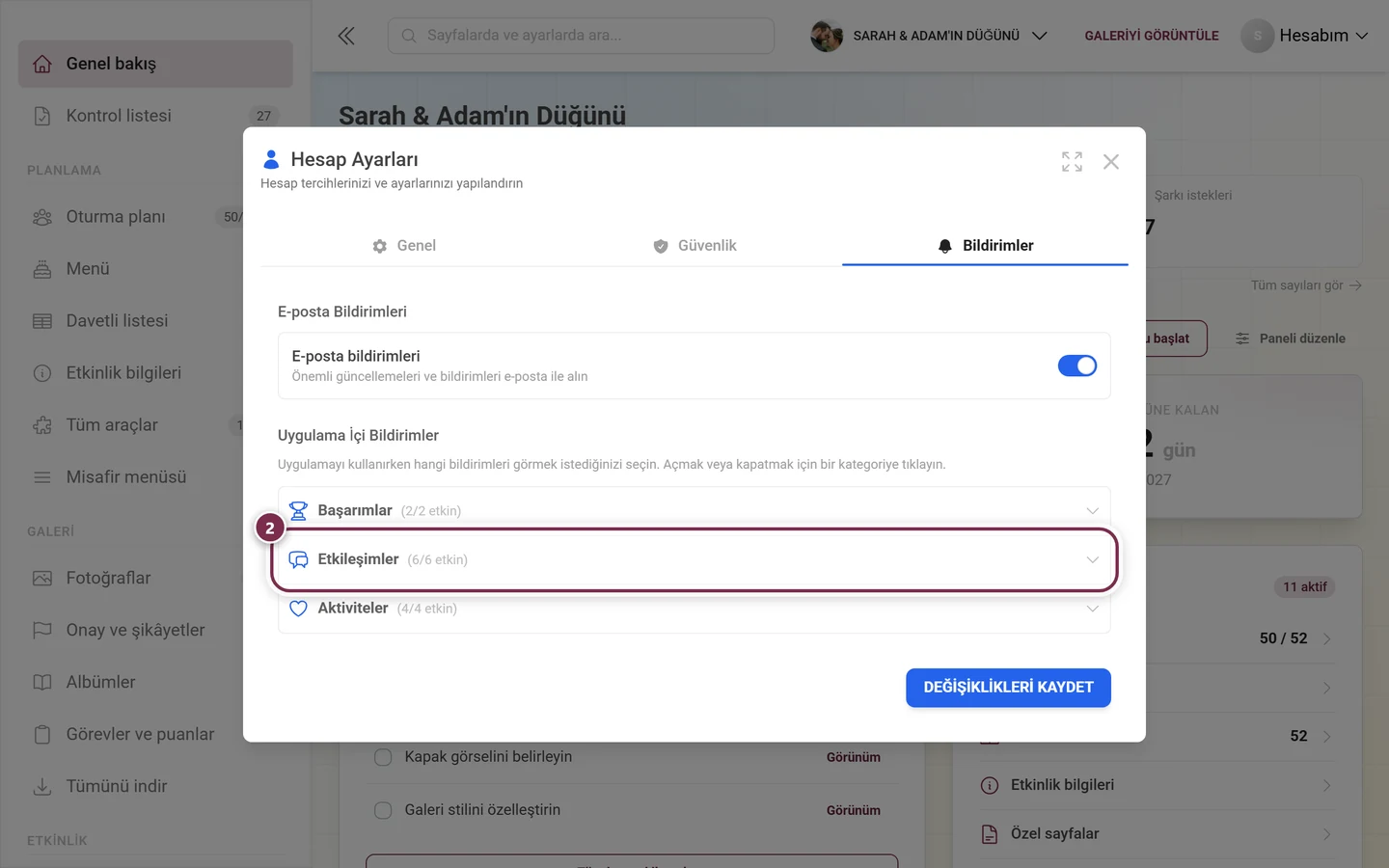Turn off the E-posta bildirimleri switch
Viewport: 1389px width, 868px height.
pyautogui.click(x=1077, y=366)
